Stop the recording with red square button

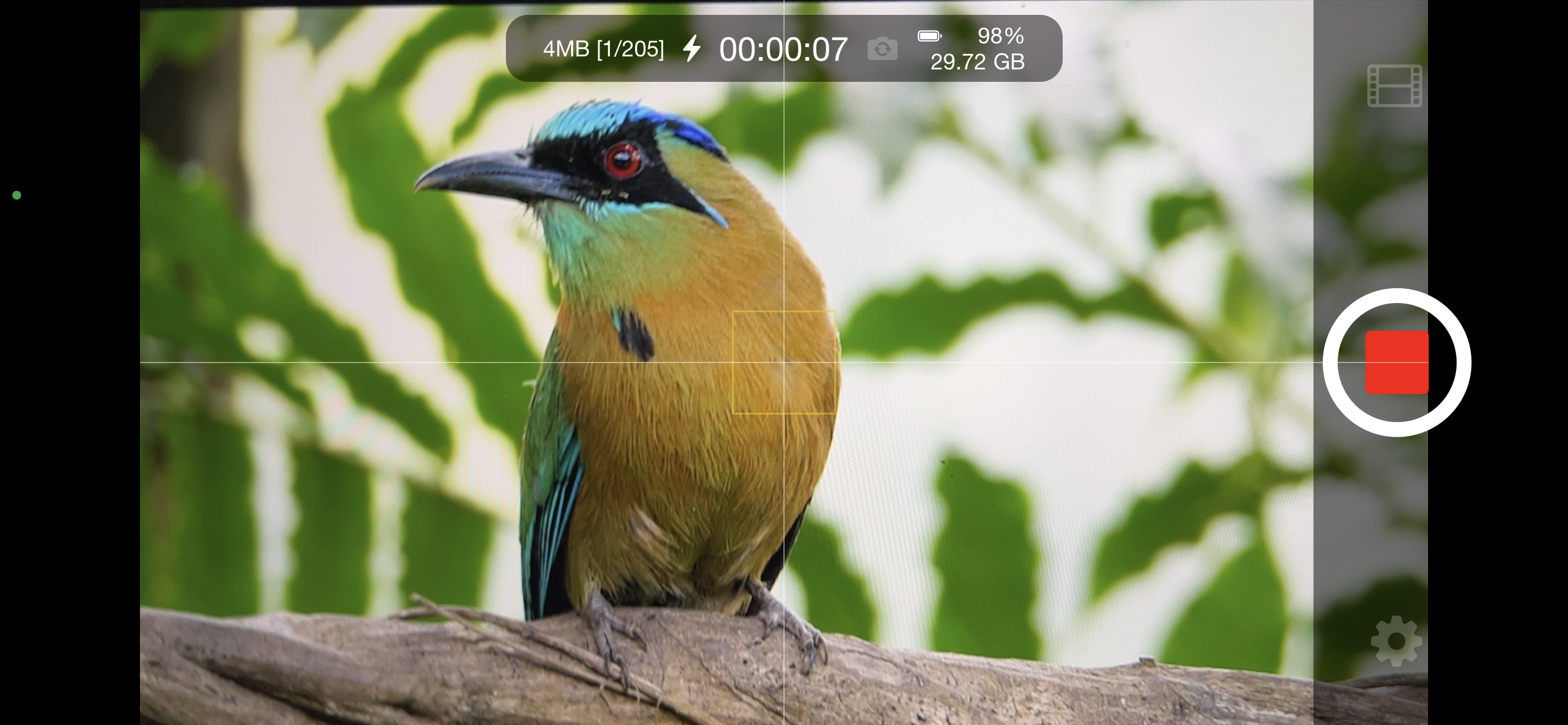click(1396, 362)
